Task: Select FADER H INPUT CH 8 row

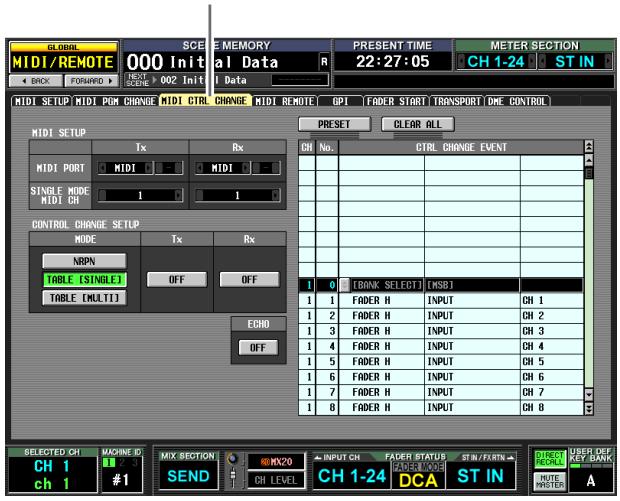Action: [x=441, y=407]
